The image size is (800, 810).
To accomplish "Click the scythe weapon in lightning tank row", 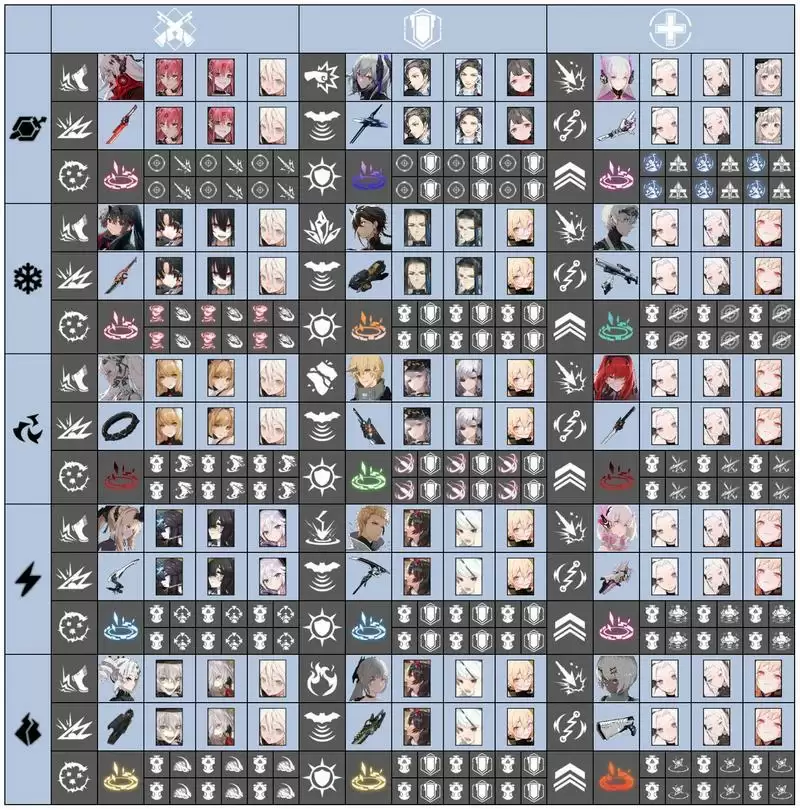I will pos(369,575).
